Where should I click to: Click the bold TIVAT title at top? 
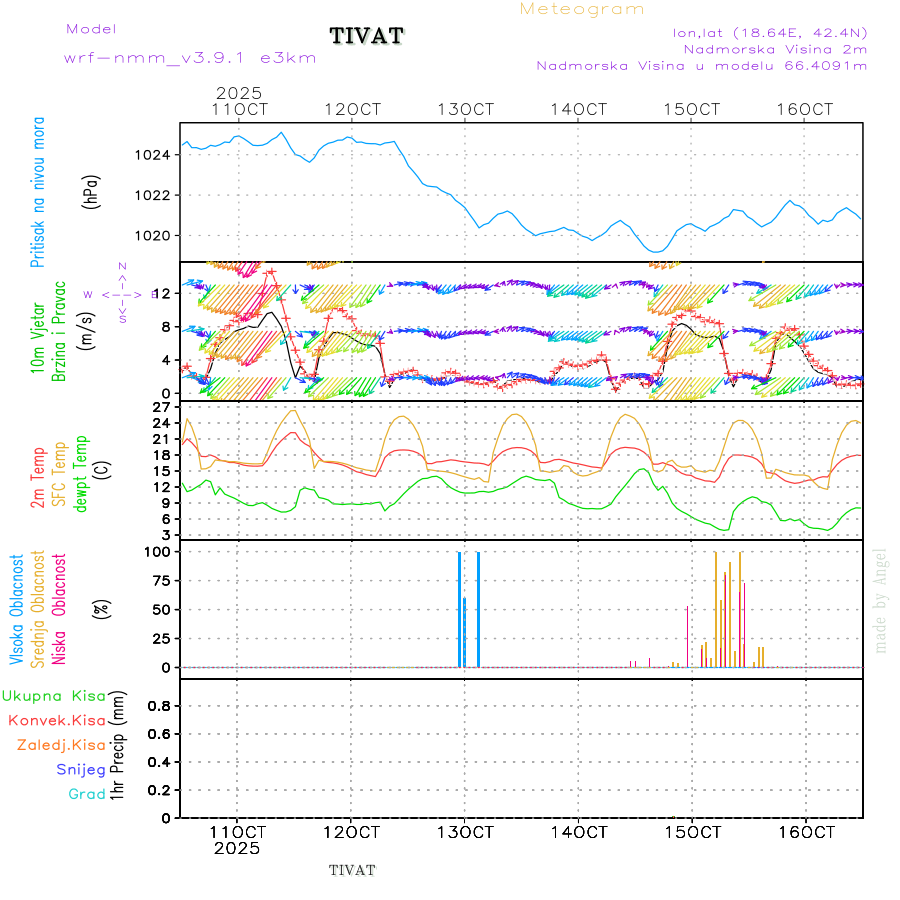pyautogui.click(x=367, y=37)
